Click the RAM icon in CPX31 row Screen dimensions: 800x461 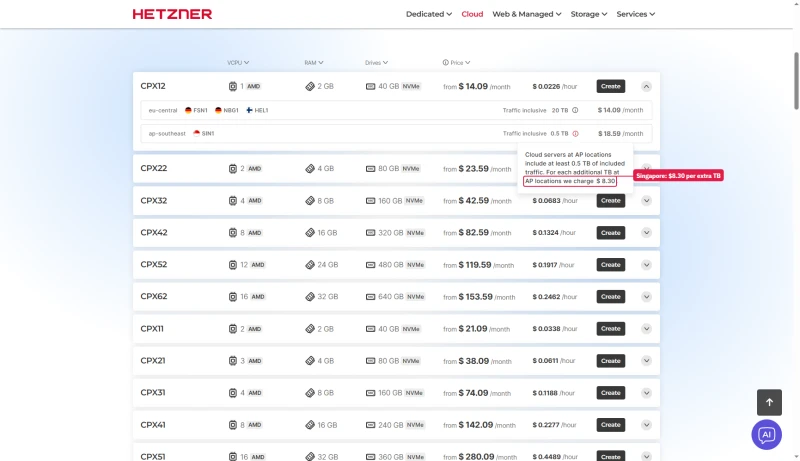click(x=310, y=393)
